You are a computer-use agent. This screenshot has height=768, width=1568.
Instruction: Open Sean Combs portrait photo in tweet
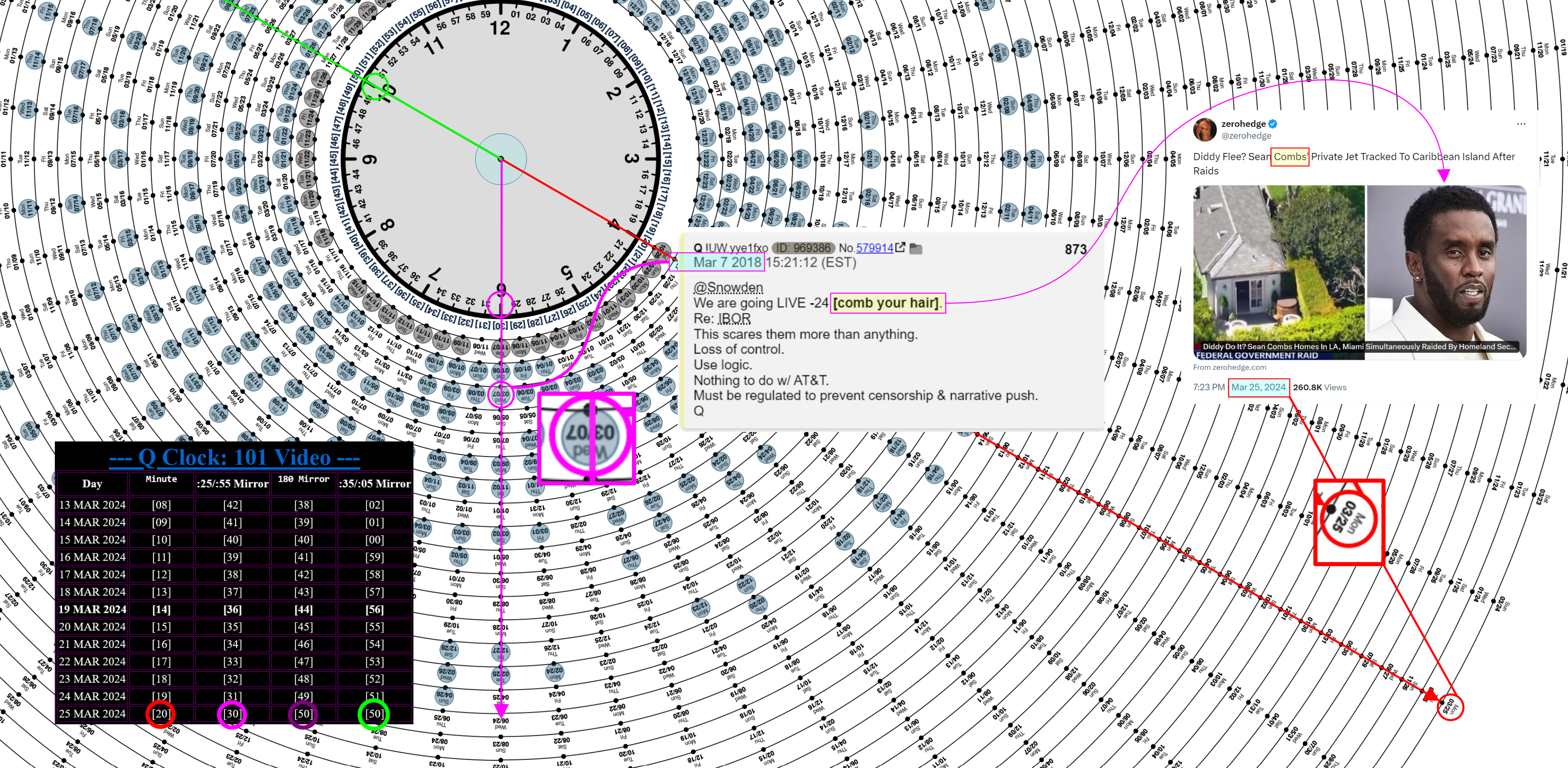[1446, 272]
